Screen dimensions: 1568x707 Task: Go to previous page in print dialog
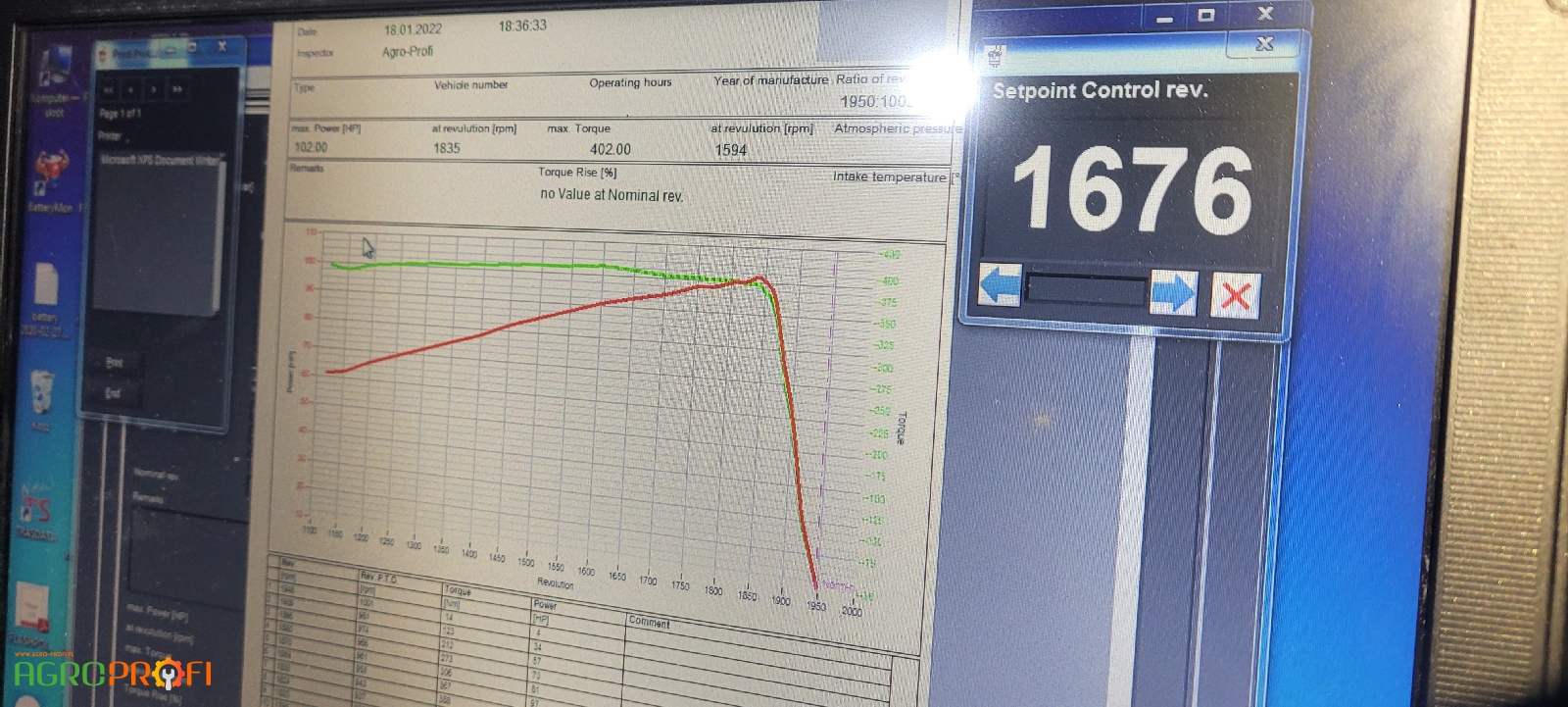[130, 89]
